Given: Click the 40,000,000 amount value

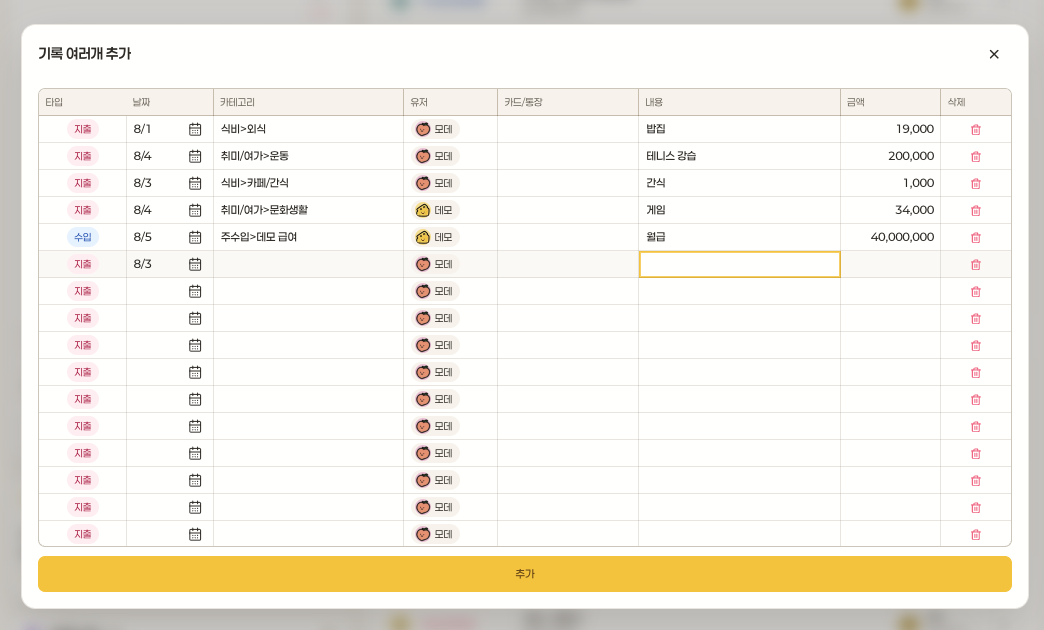Looking at the screenshot, I should click(x=902, y=237).
